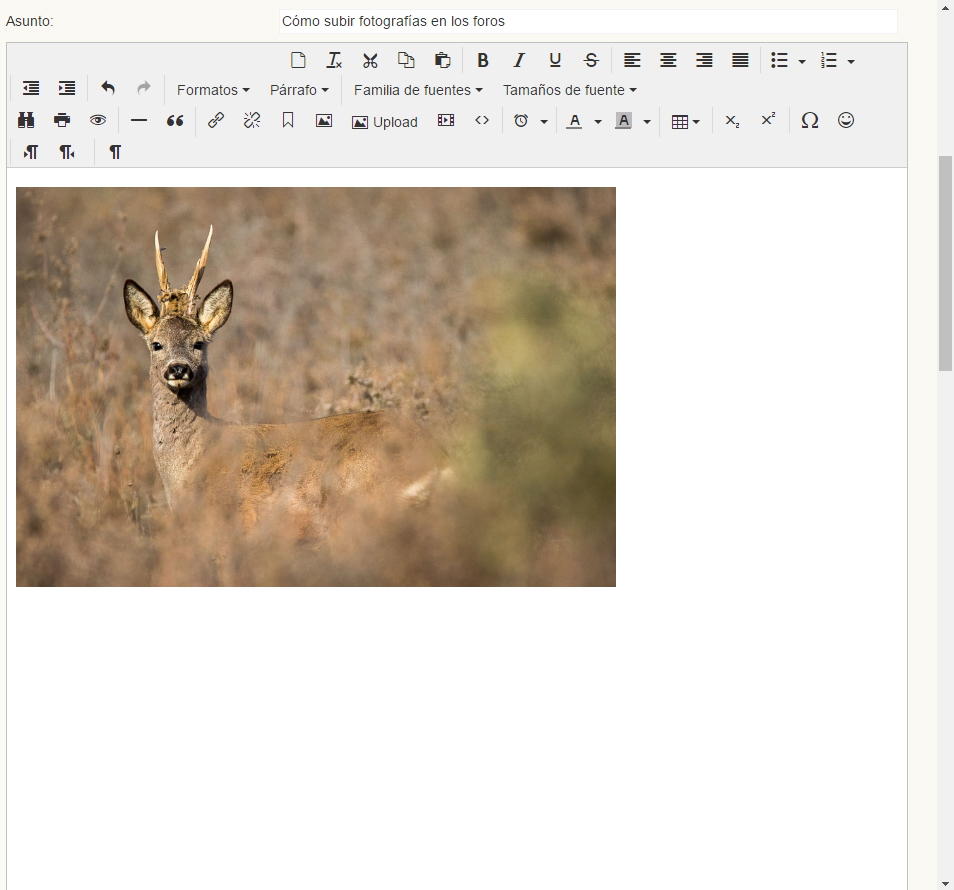Click the page vertical scrollbar thumb

[x=945, y=263]
